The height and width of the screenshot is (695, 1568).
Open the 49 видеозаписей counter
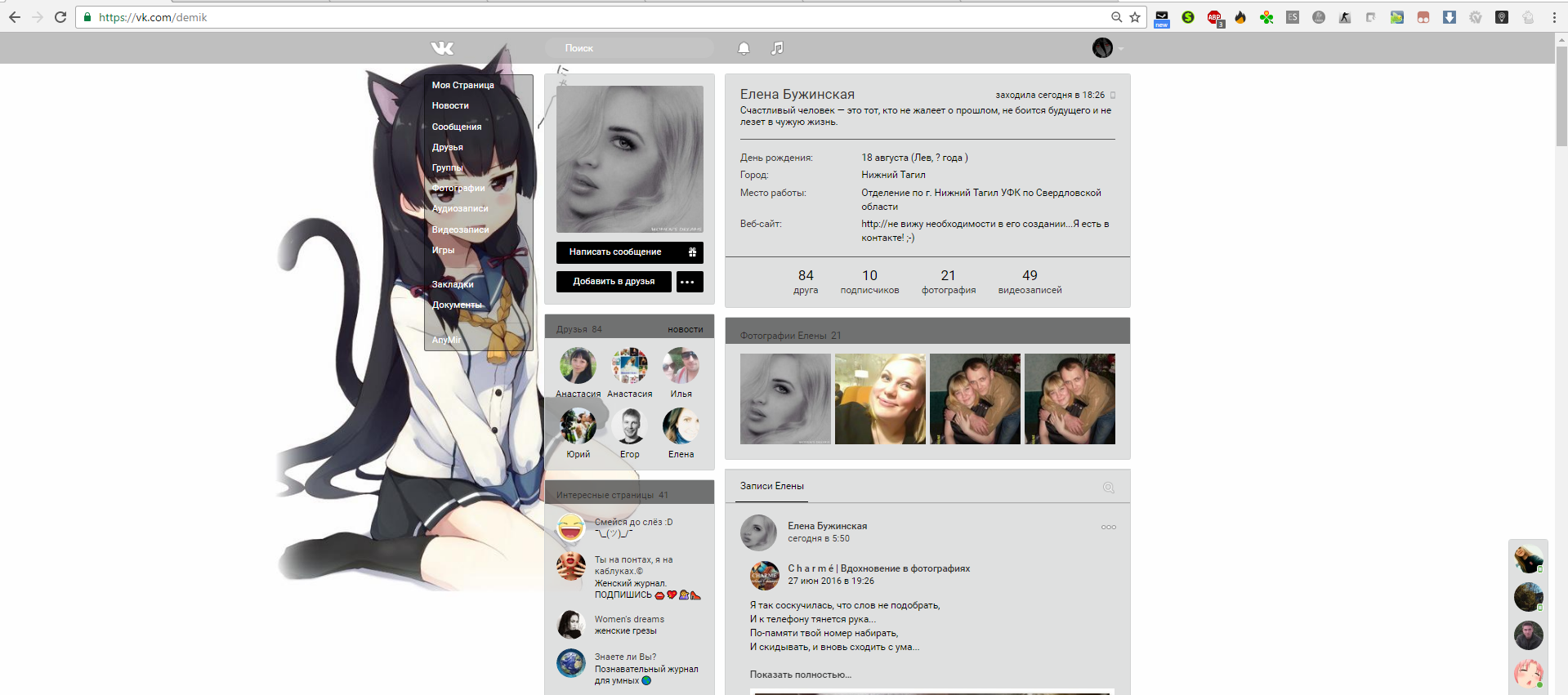pyautogui.click(x=1030, y=282)
